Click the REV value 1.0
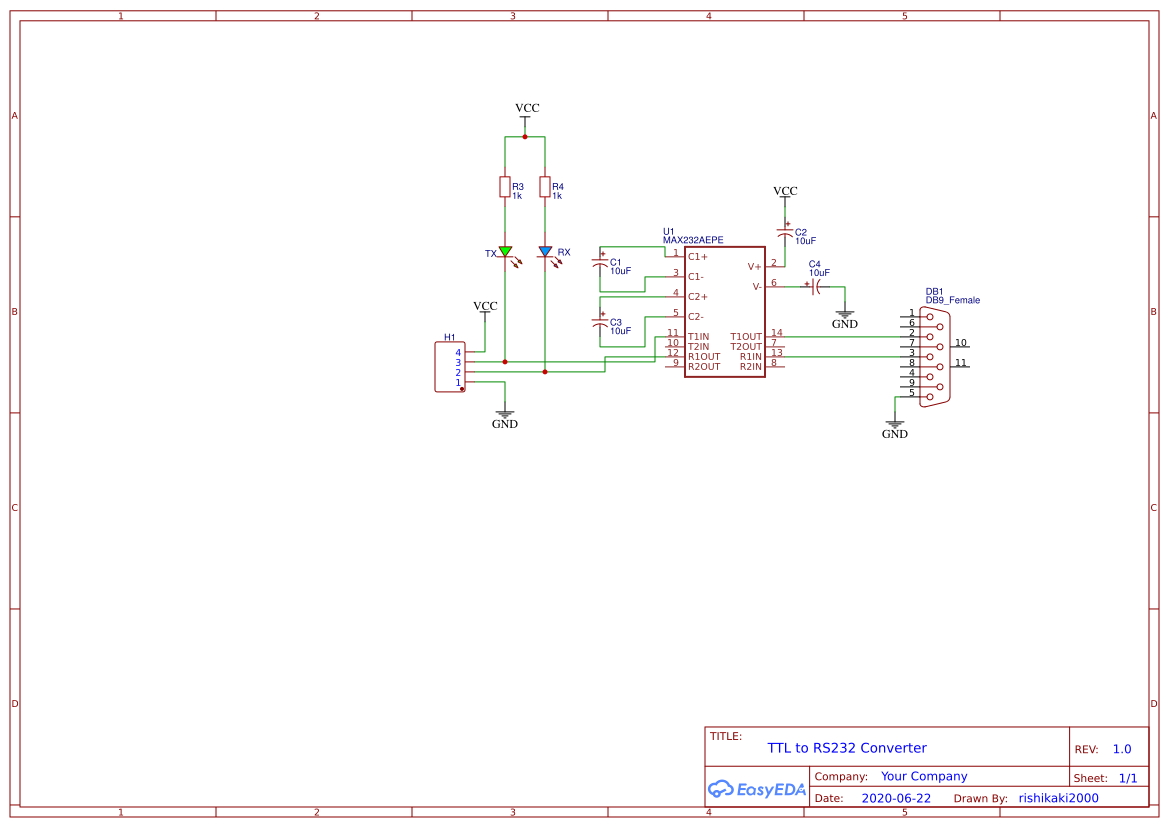The image size is (1169, 827). [1122, 747]
